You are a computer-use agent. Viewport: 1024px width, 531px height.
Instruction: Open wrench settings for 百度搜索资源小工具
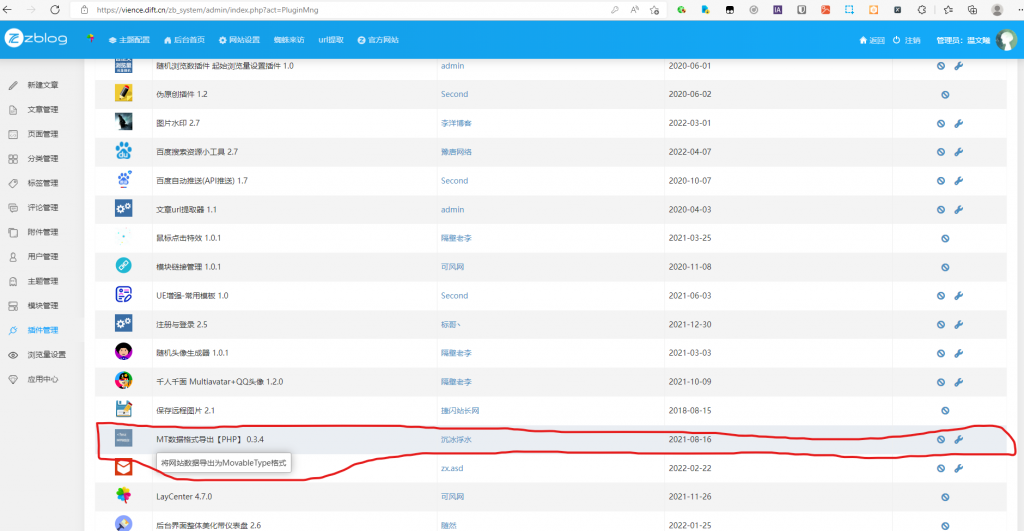click(958, 152)
